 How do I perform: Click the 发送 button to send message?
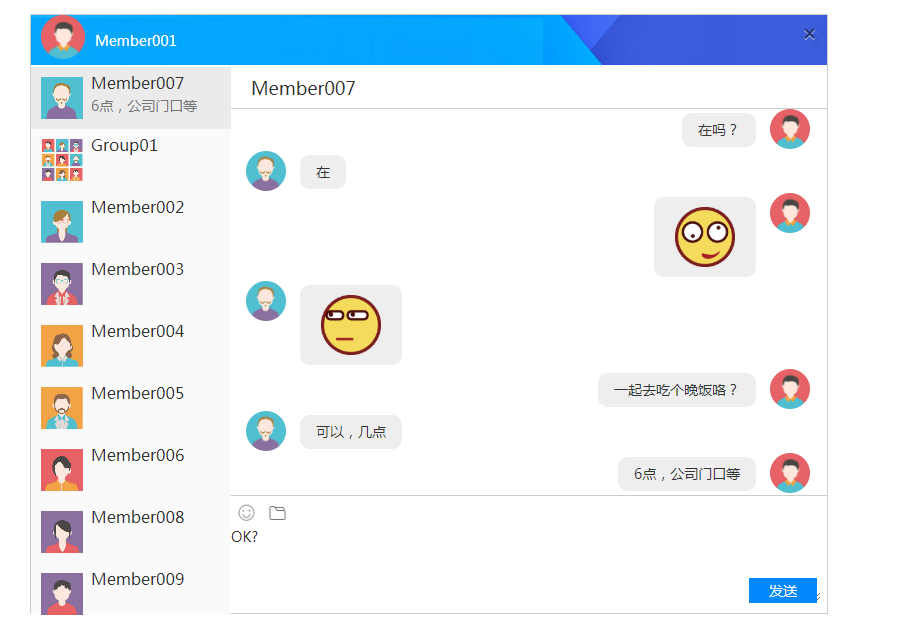[x=782, y=590]
